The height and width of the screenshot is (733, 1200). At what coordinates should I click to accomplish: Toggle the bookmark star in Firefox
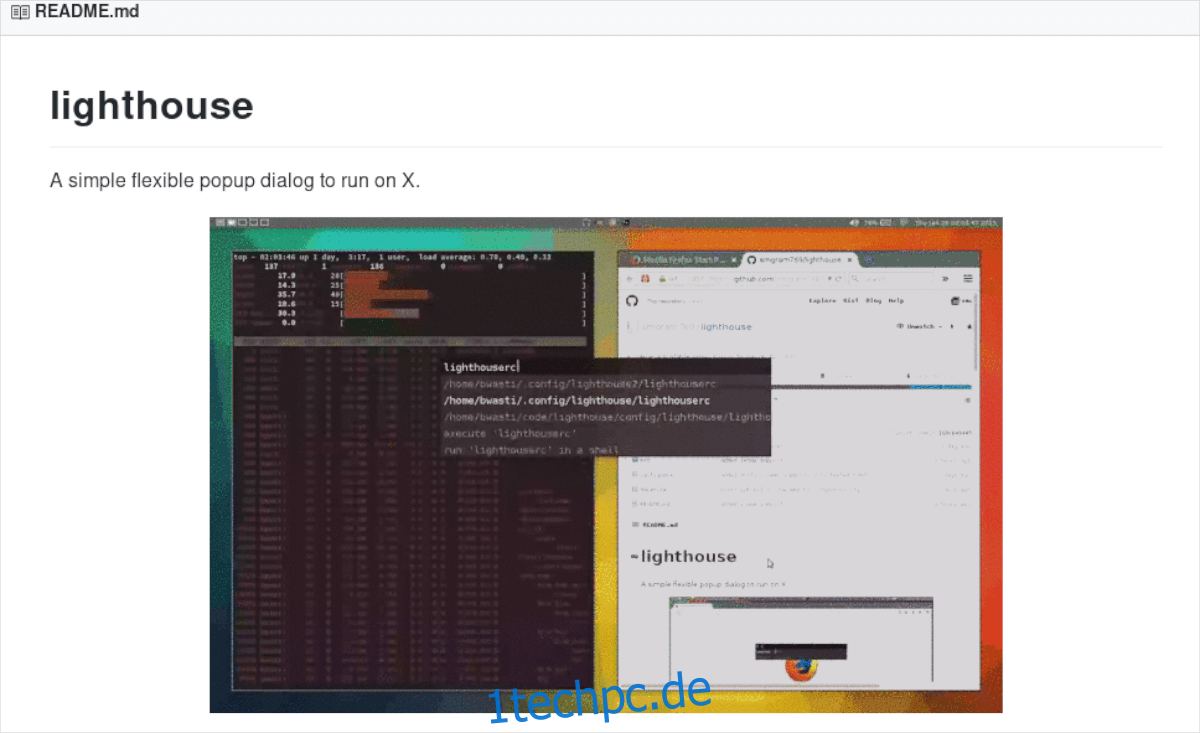(x=828, y=278)
